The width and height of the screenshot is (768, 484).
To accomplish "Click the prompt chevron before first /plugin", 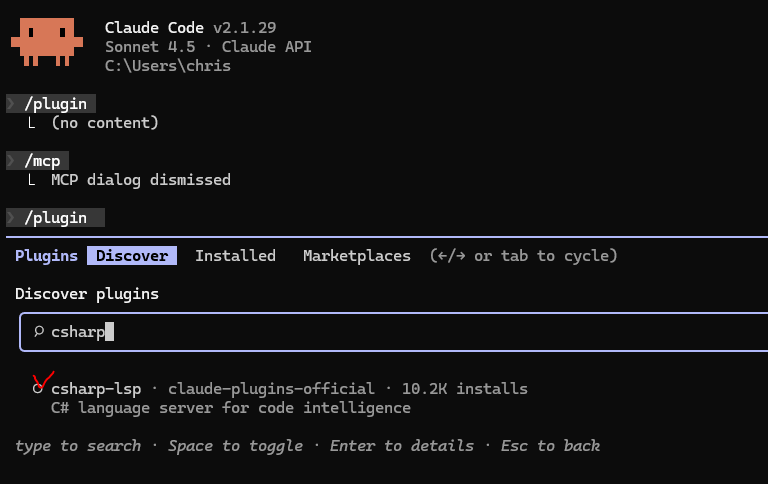I will pyautogui.click(x=11, y=104).
